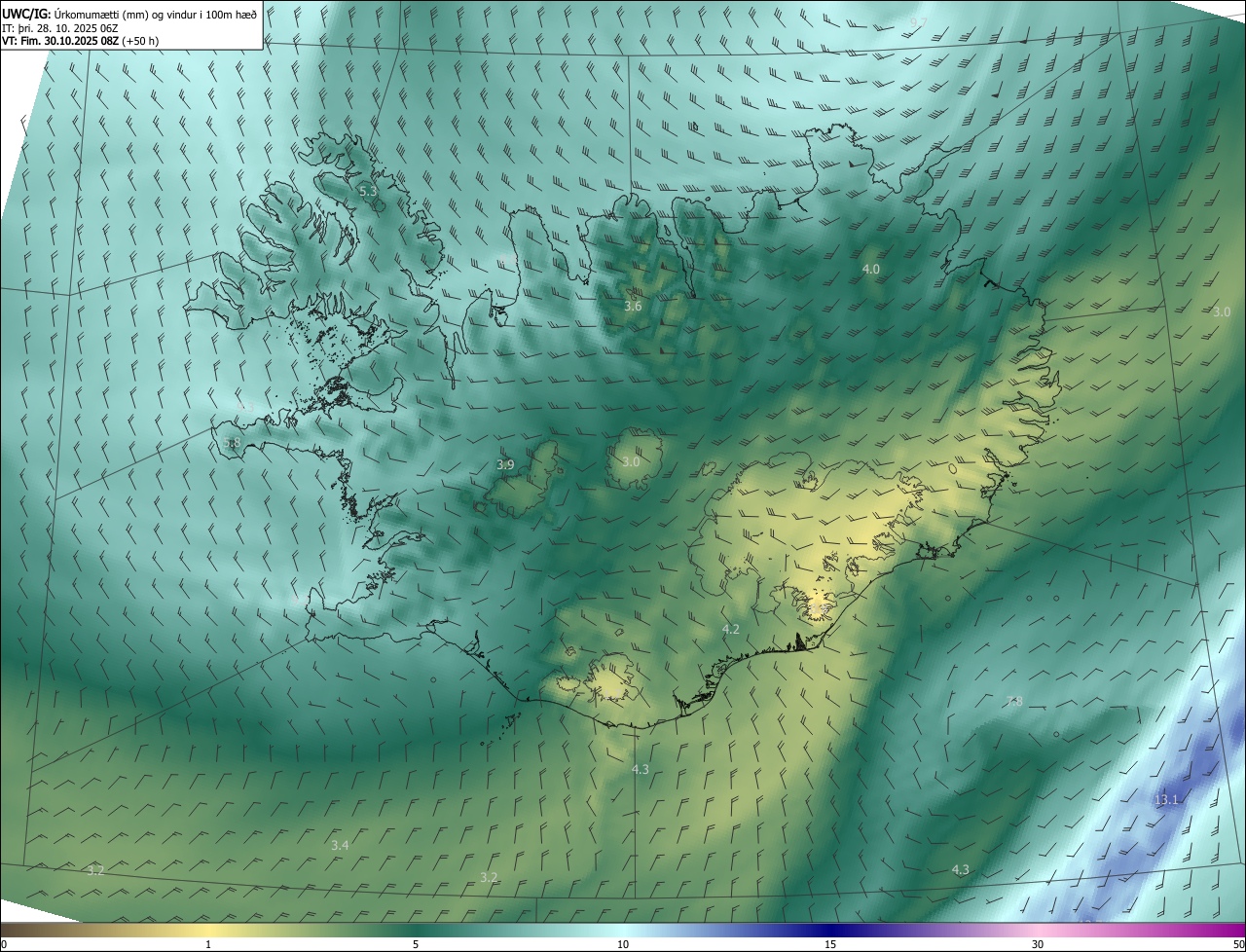Click the 3.6 value label over north Iceland
Viewport: 1246px width, 952px height.
coord(633,307)
